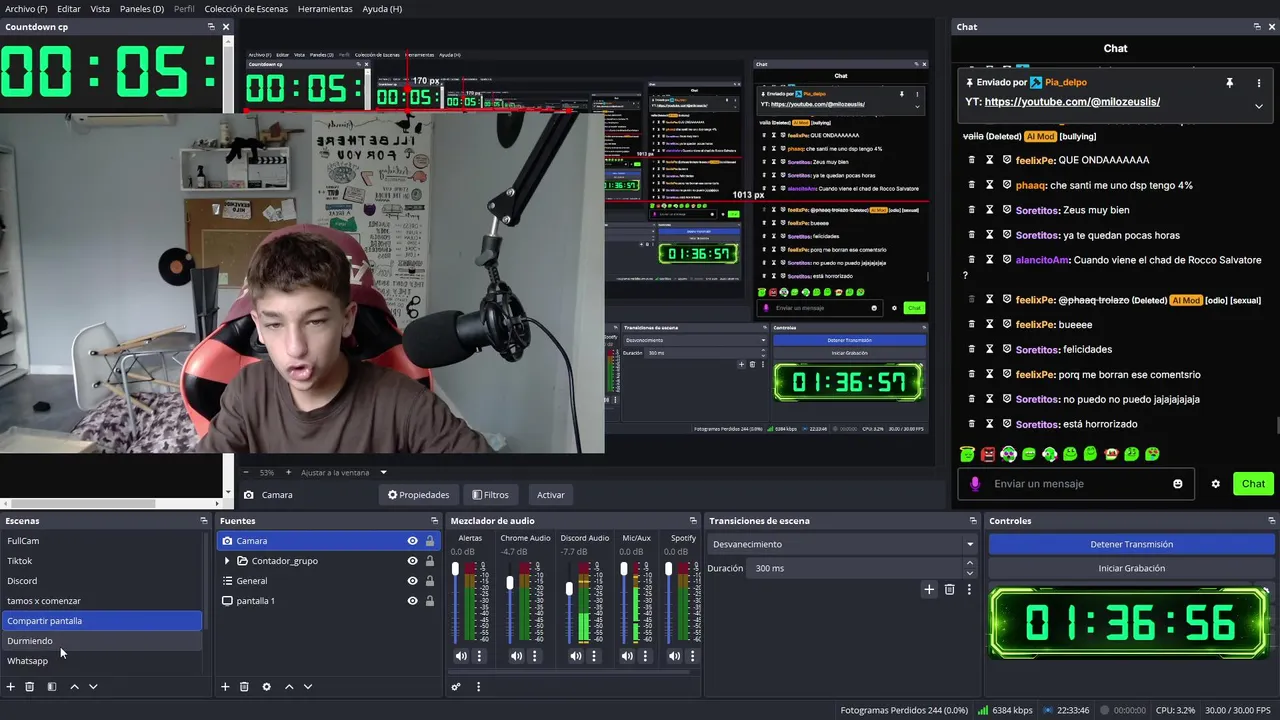
Task: Delete the selected scene via trash icon
Action: [x=30, y=687]
